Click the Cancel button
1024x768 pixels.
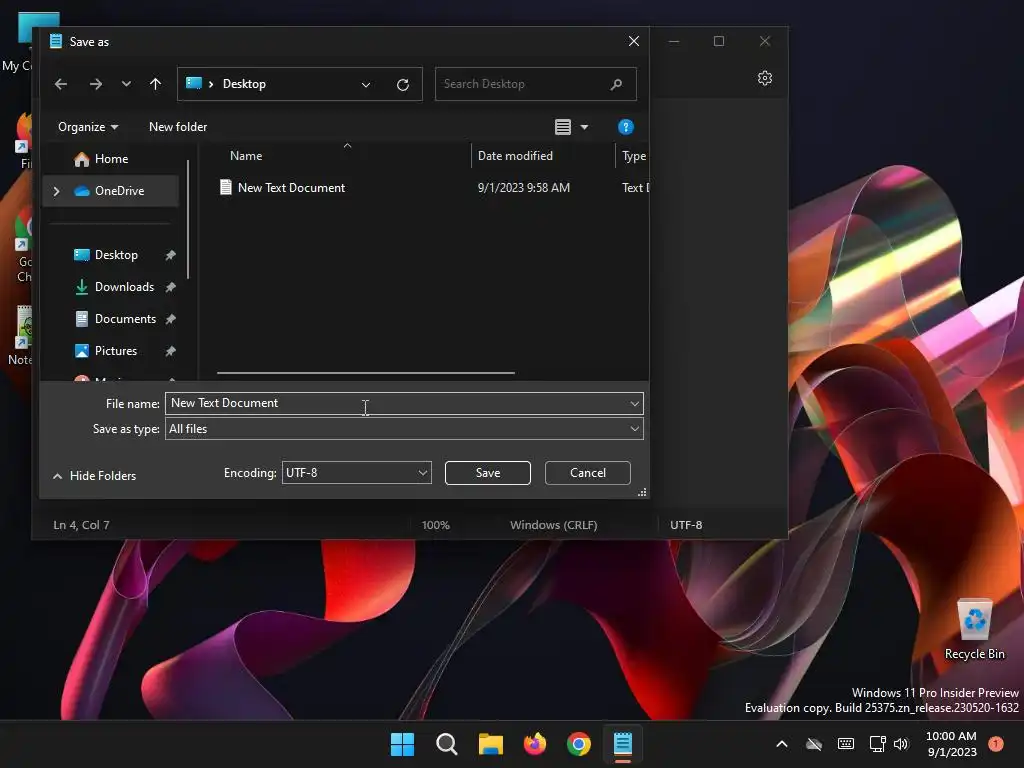587,473
